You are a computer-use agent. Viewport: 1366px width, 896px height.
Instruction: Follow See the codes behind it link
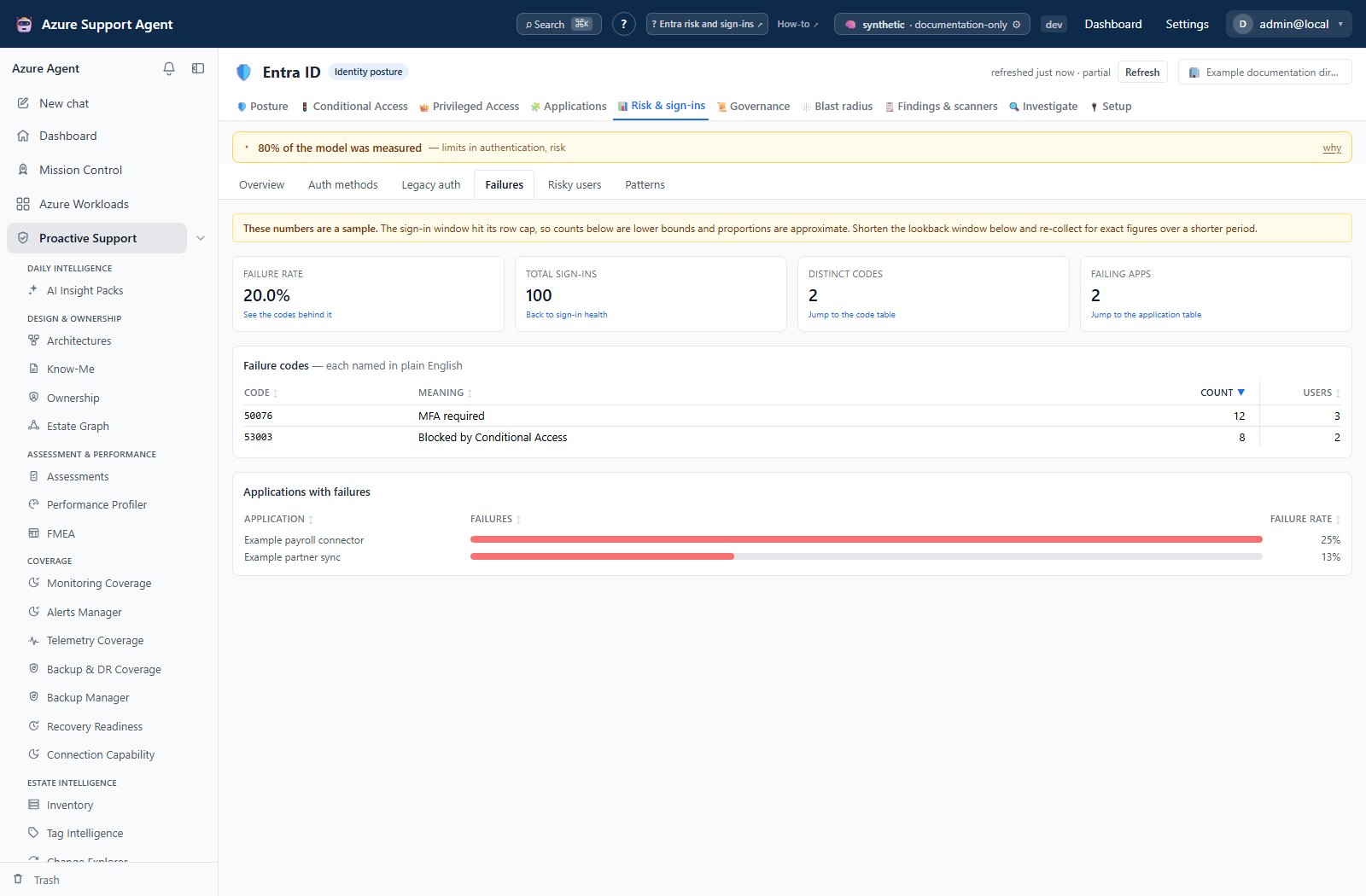tap(287, 315)
